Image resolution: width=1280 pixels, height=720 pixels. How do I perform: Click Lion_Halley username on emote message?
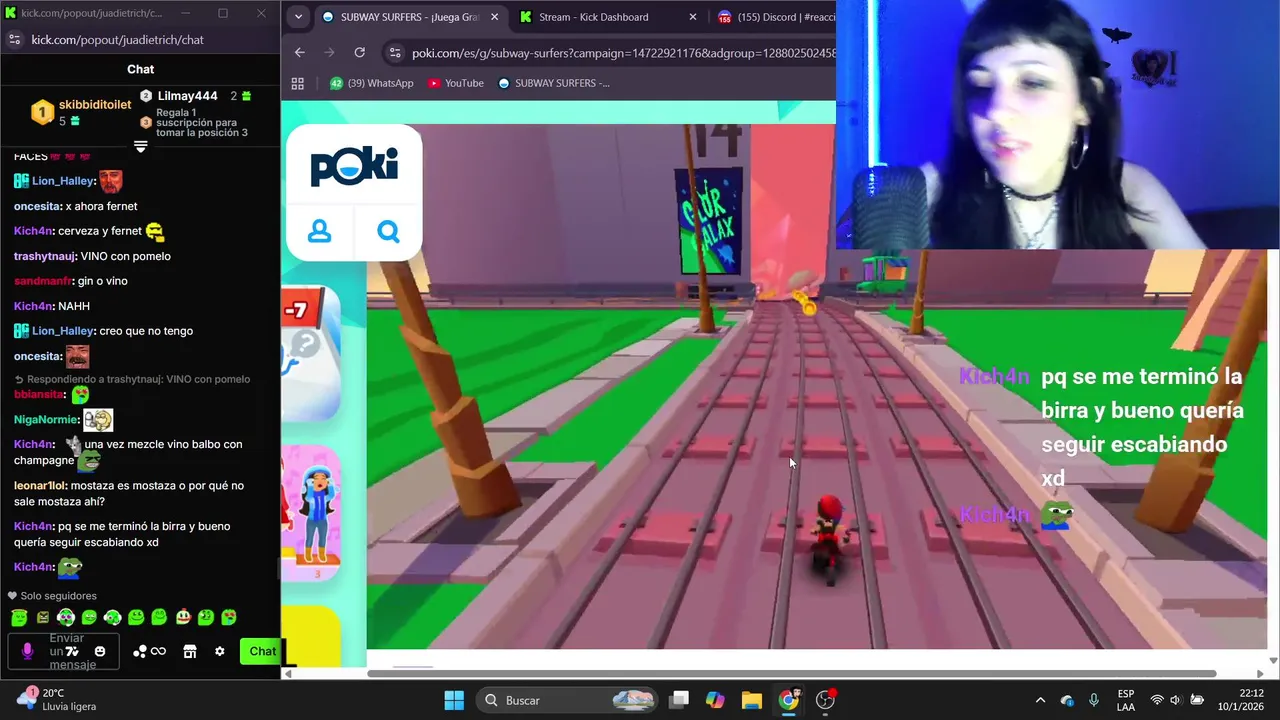click(x=63, y=181)
